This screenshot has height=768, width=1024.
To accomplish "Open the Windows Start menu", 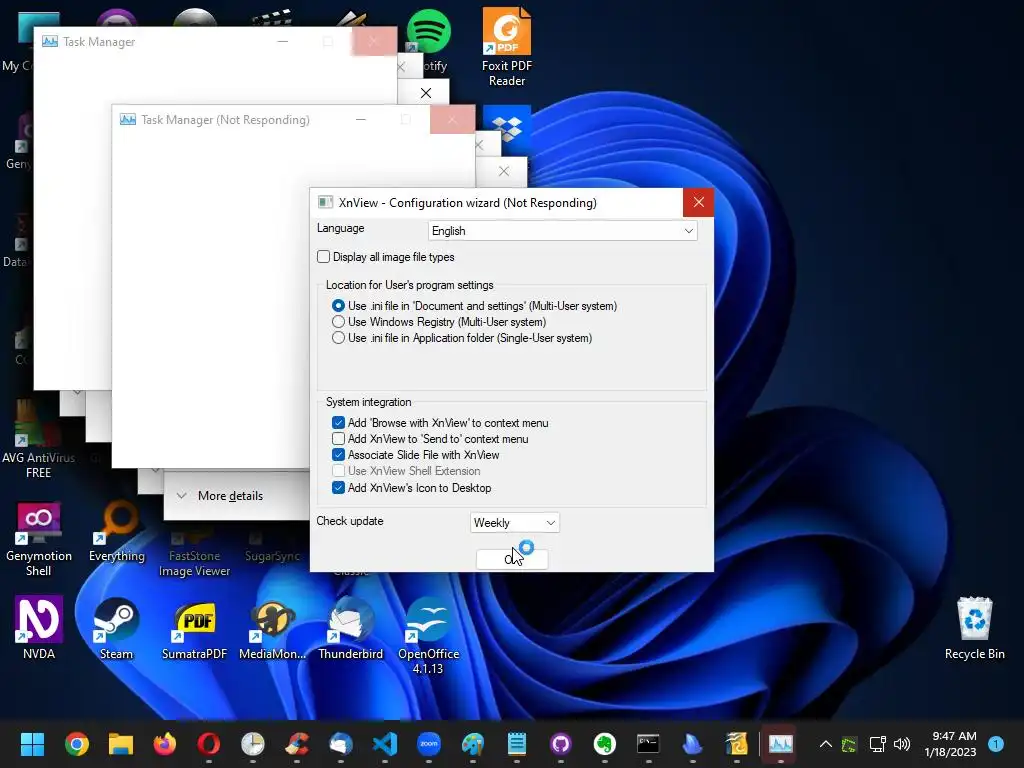I will (32, 744).
